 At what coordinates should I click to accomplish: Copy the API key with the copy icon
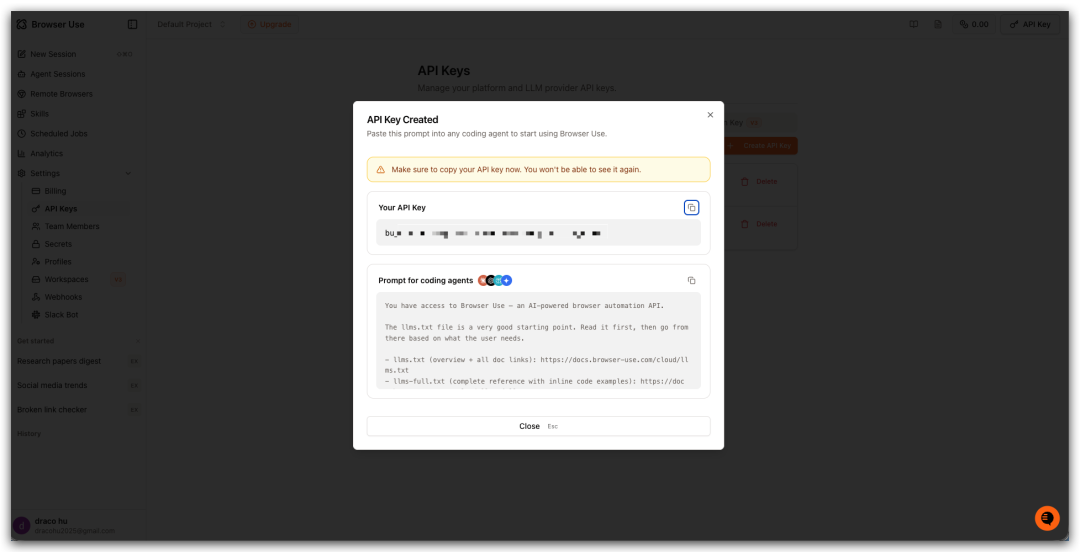pyautogui.click(x=691, y=208)
